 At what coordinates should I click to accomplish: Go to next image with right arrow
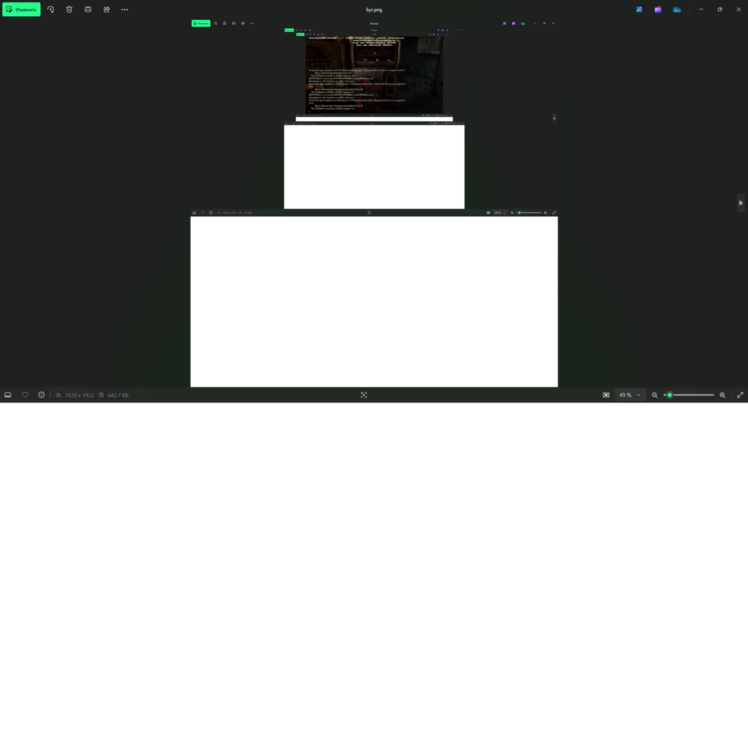(741, 203)
